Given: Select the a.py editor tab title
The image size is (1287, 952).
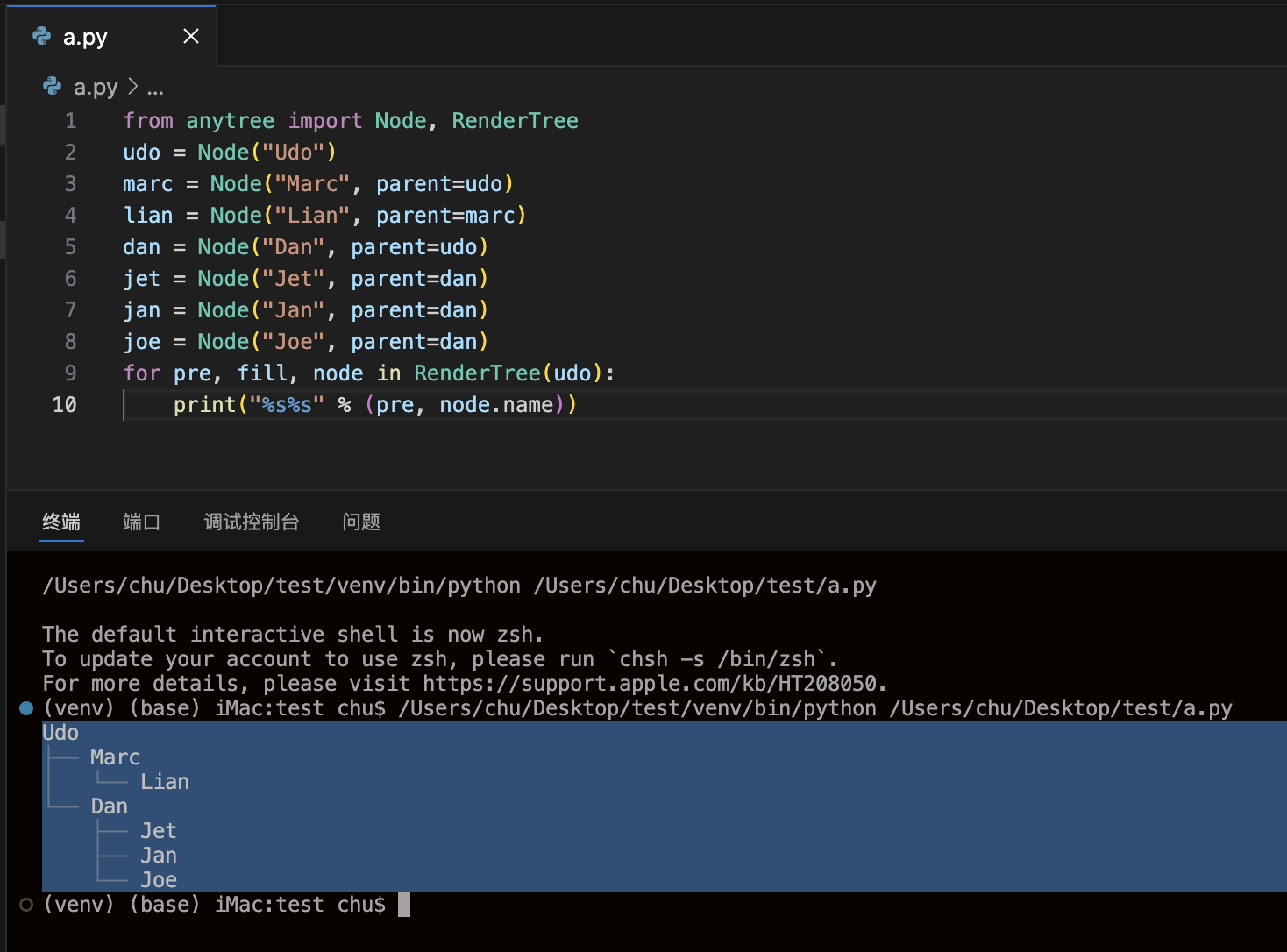Looking at the screenshot, I should point(86,37).
